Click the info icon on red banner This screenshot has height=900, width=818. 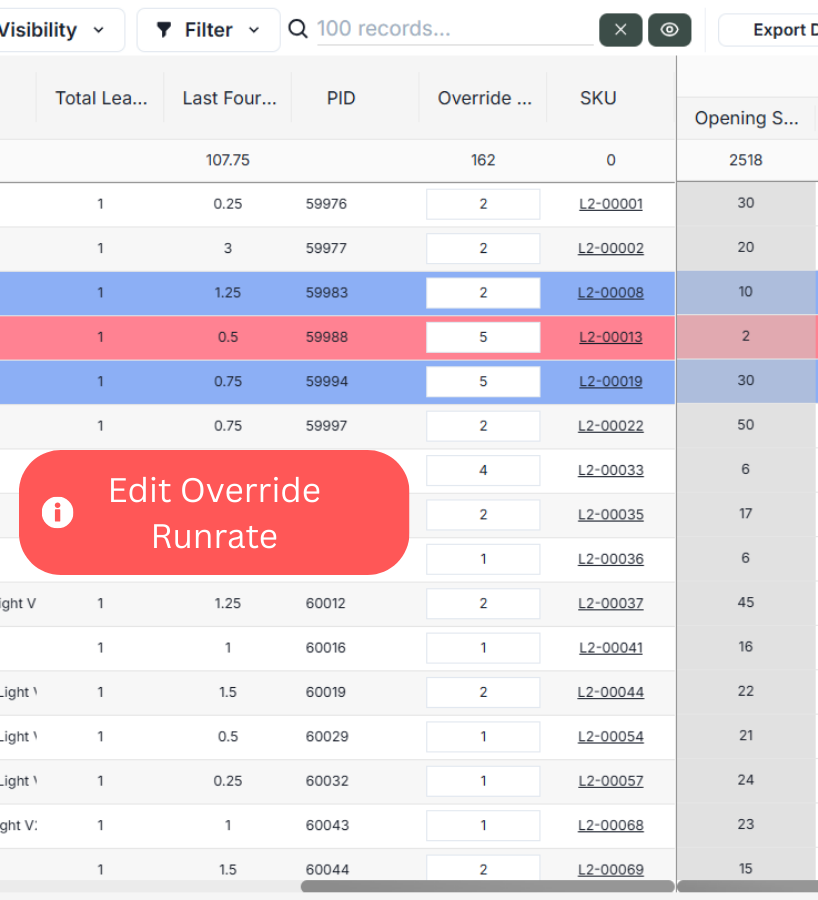58,513
